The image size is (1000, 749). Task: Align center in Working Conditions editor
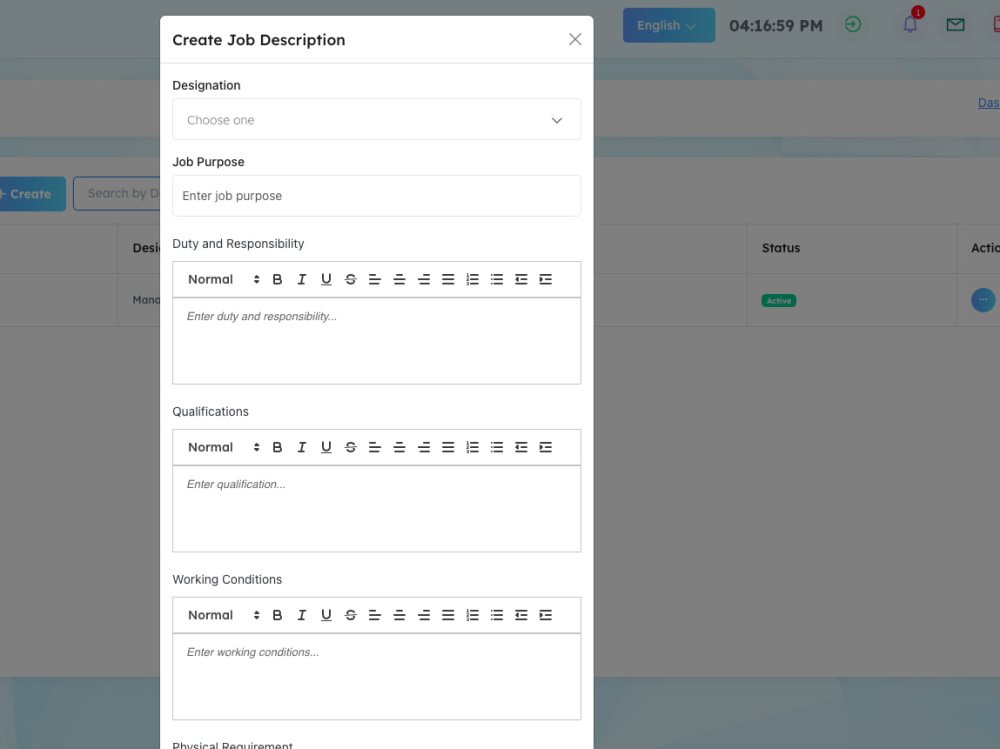pos(399,615)
